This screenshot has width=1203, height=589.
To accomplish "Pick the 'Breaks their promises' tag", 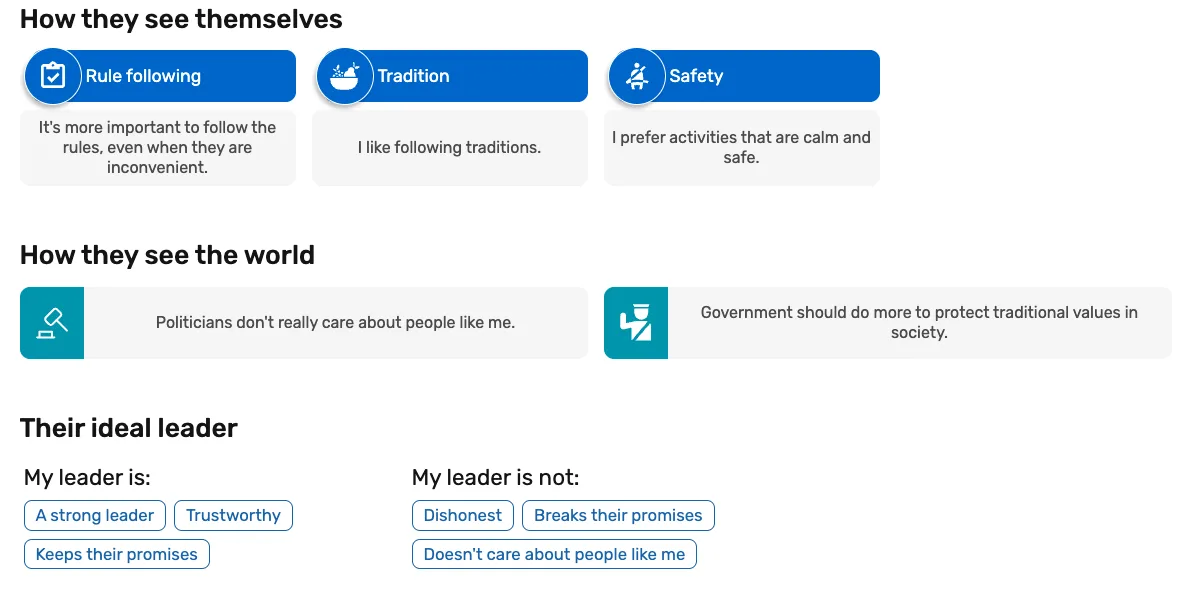I will [x=618, y=516].
